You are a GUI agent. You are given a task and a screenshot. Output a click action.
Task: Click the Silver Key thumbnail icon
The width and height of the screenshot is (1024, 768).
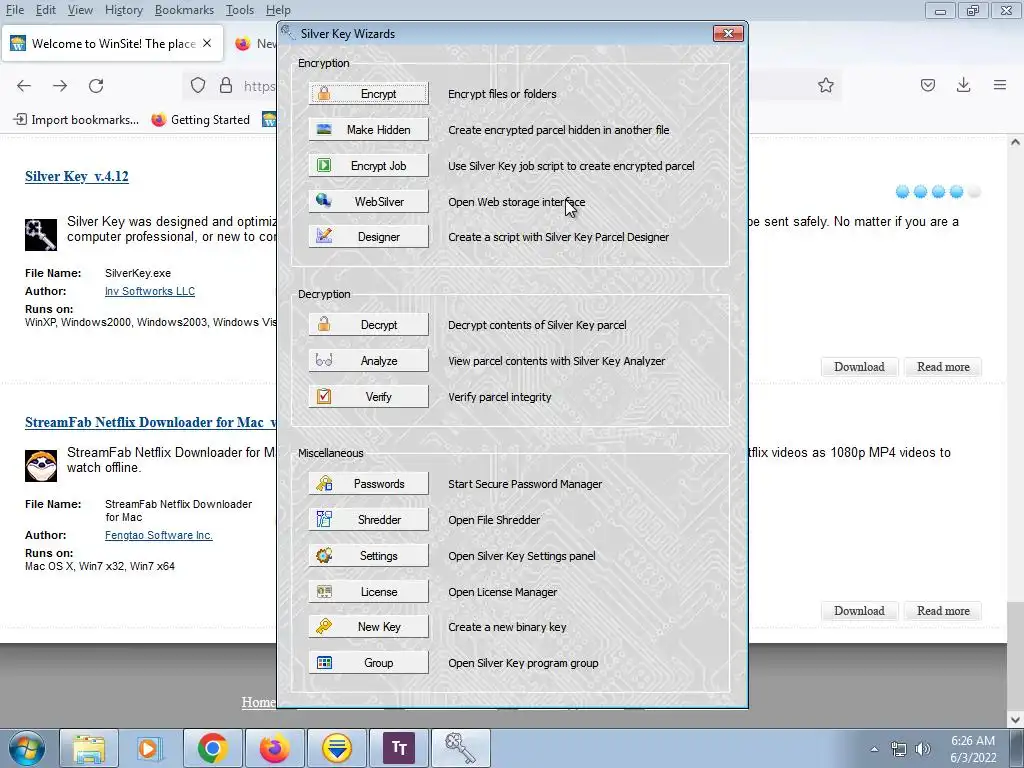pos(41,234)
